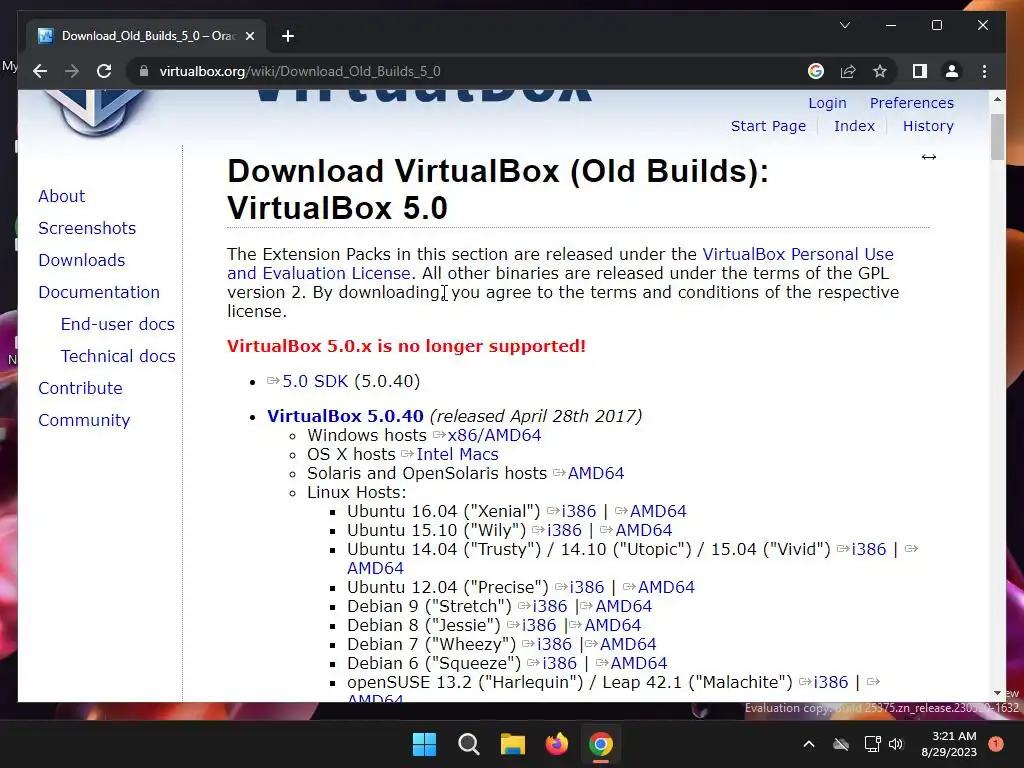Click the share page icon

click(x=848, y=71)
